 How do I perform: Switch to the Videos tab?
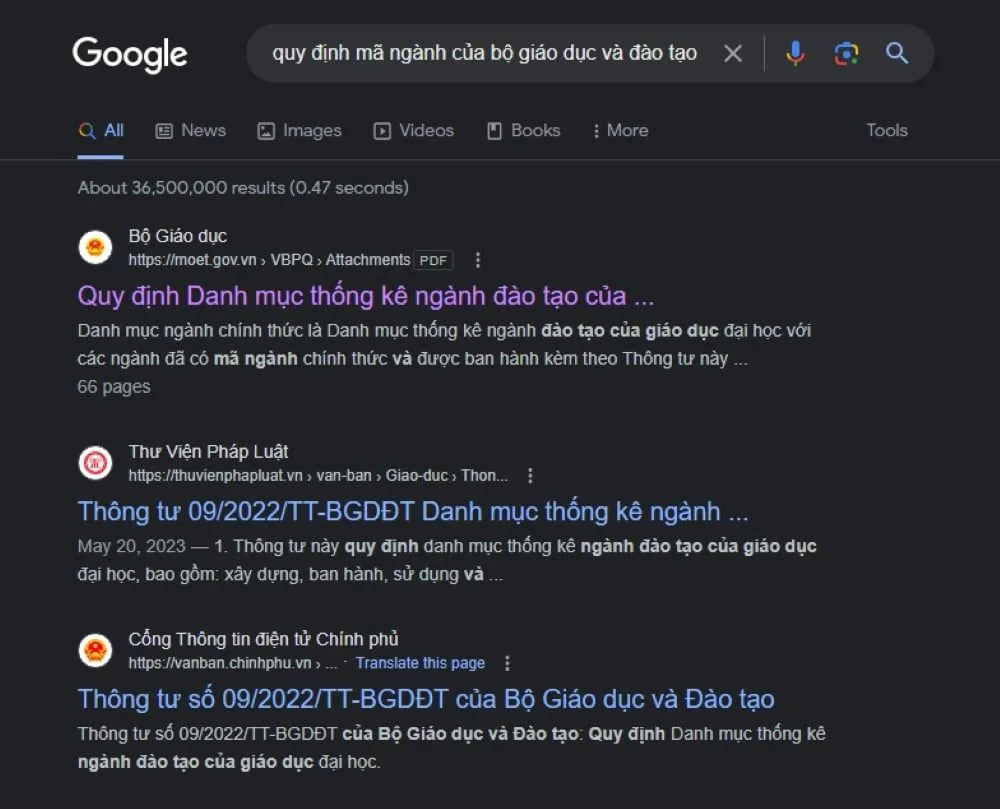coord(413,131)
